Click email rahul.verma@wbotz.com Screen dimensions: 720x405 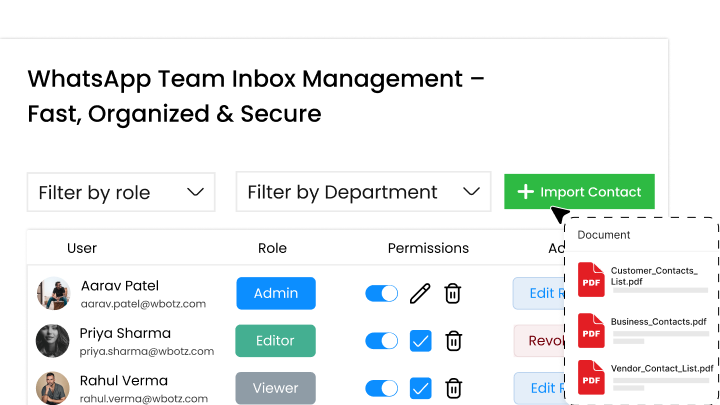(144, 399)
